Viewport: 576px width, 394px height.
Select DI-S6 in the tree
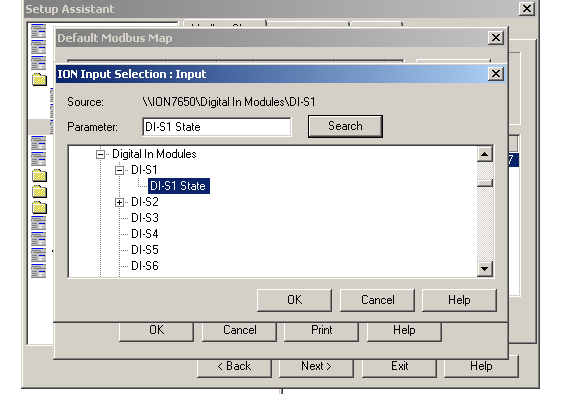tap(145, 266)
